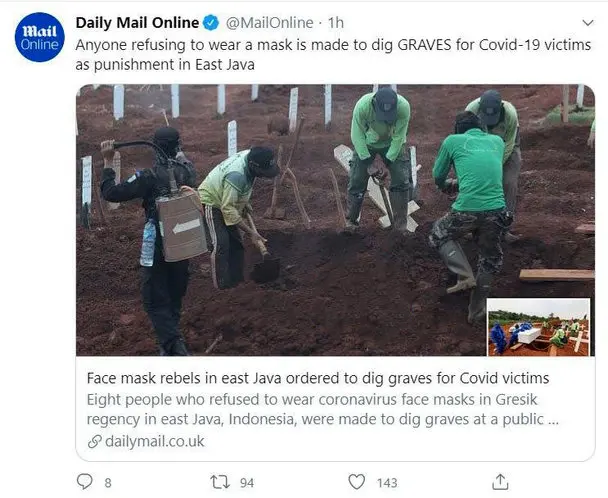The width and height of the screenshot is (608, 498).
Task: Click the like count 143
Action: click(x=386, y=483)
